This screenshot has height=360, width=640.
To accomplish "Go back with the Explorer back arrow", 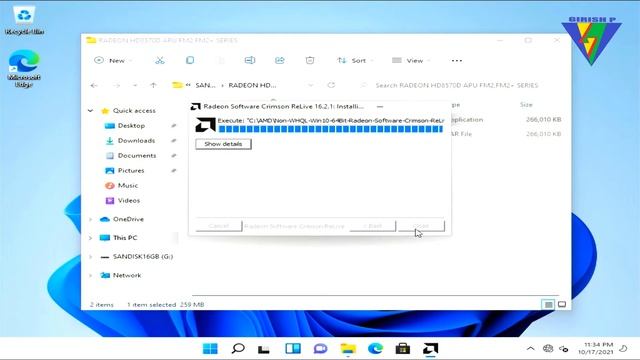I will [94, 85].
